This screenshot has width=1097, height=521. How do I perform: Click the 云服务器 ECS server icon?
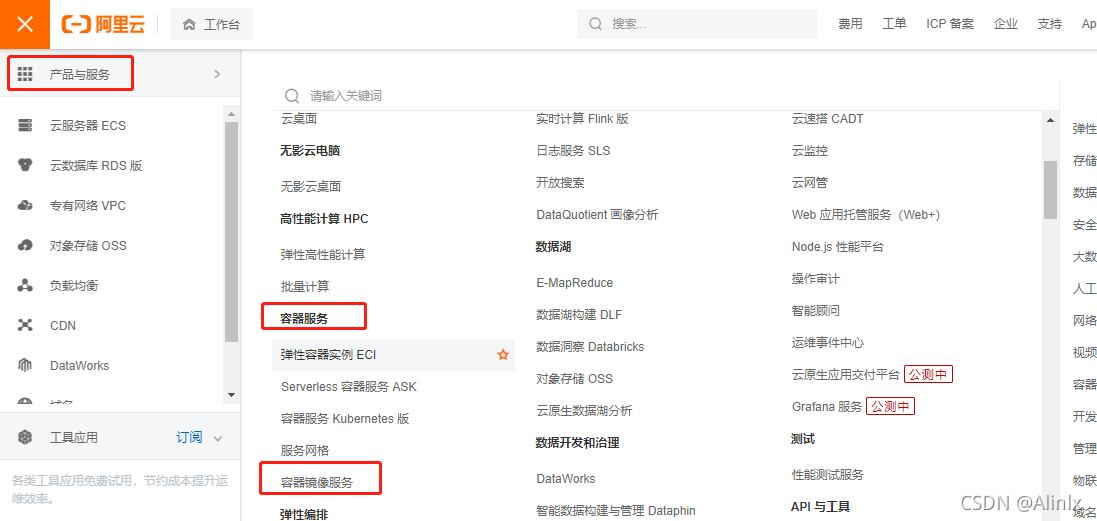tap(25, 126)
